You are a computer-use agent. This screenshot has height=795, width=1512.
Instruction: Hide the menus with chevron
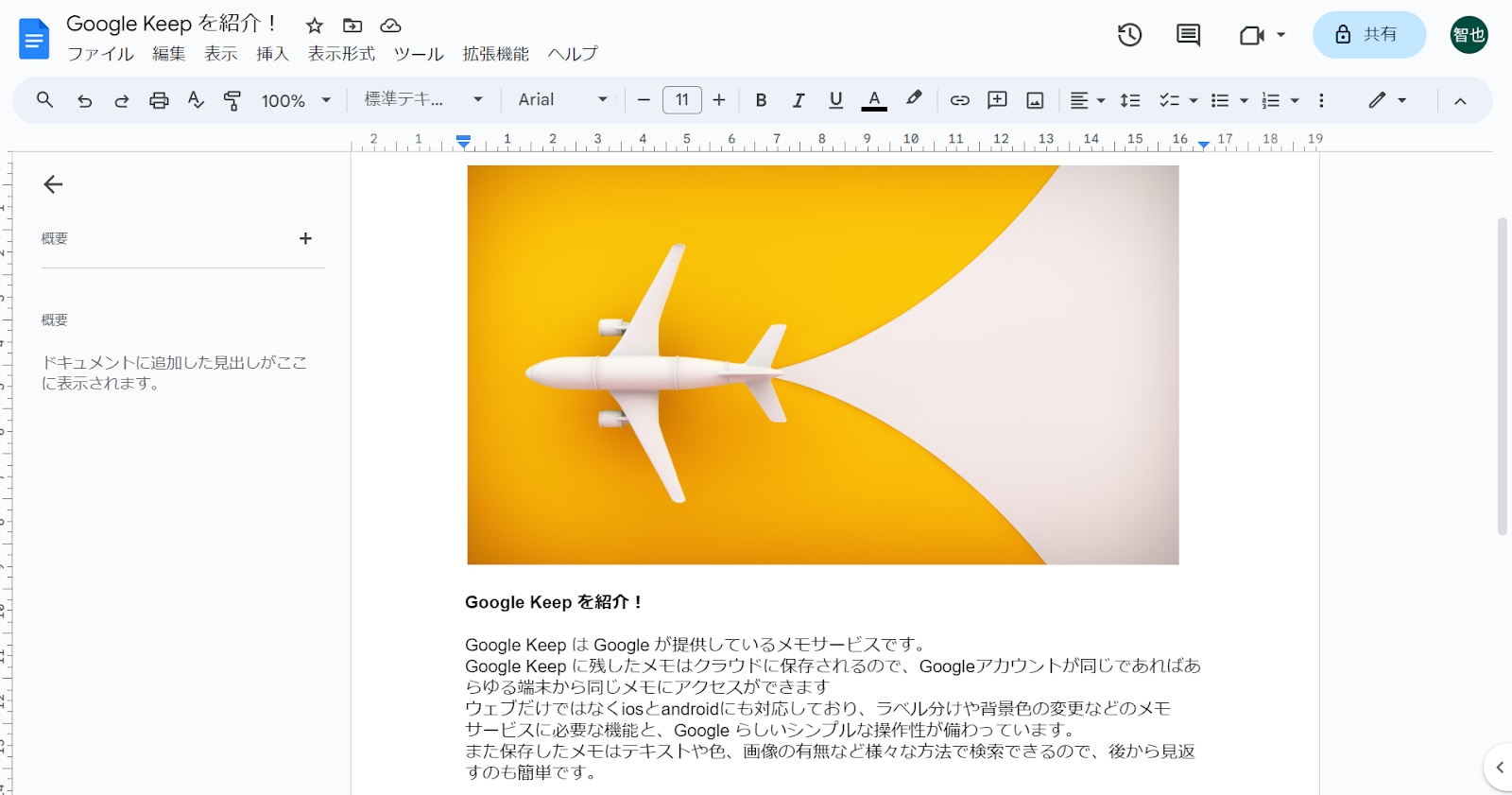[1460, 101]
